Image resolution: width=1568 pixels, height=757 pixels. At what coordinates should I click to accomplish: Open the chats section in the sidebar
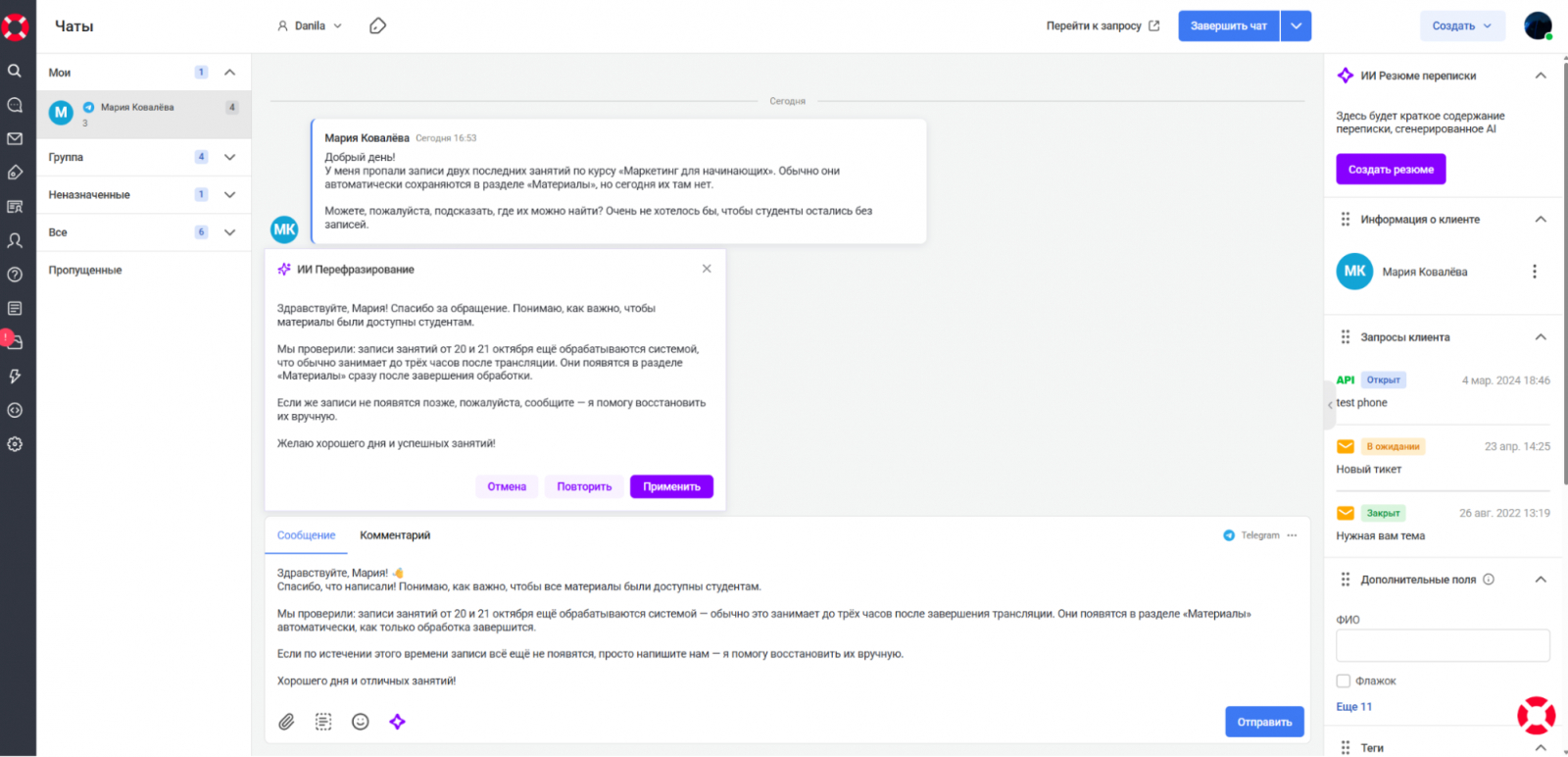(15, 105)
